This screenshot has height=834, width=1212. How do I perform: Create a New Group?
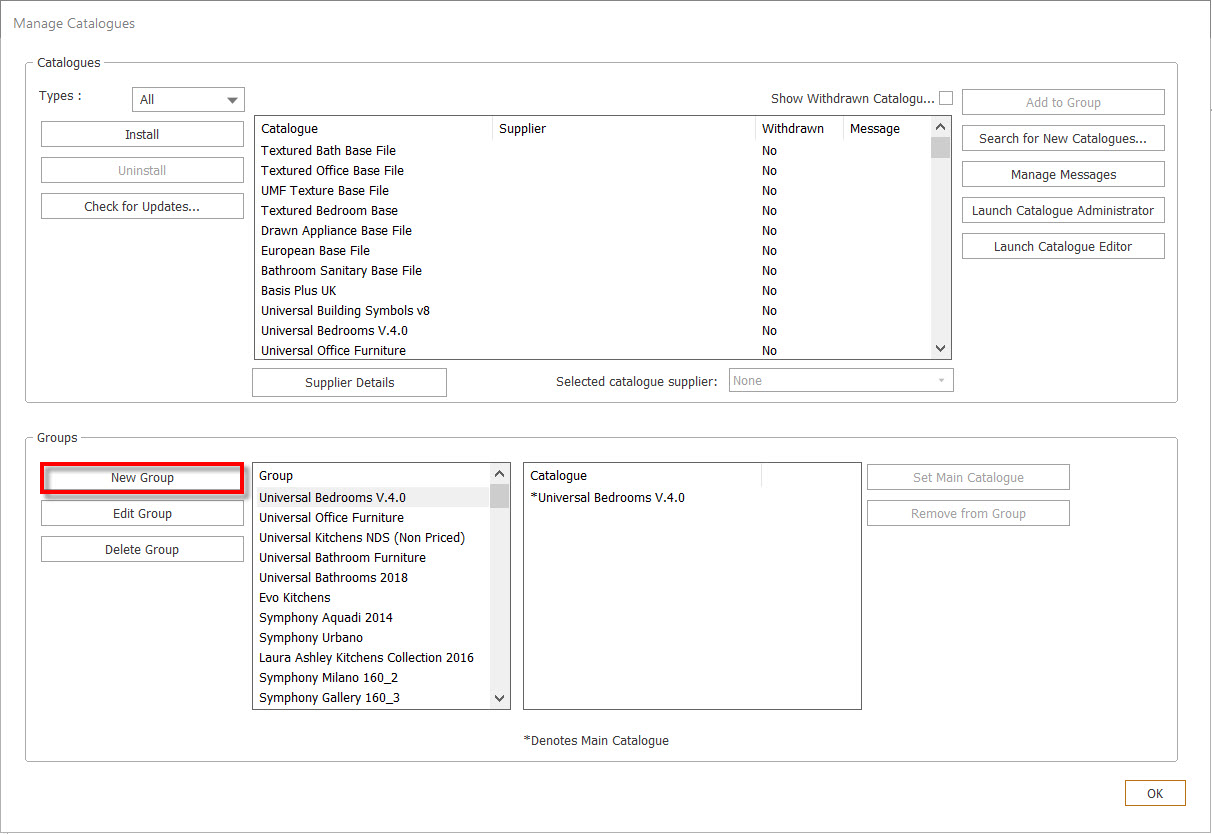click(142, 478)
